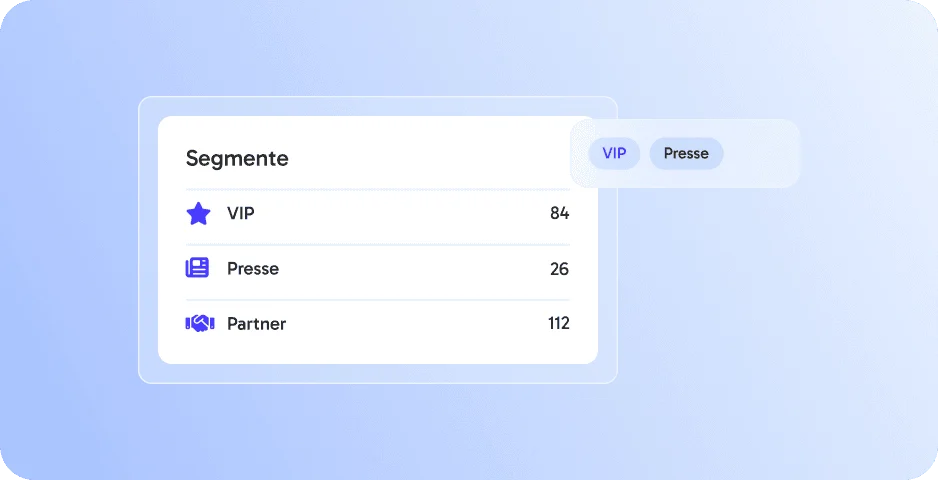Open the VIP segment label in list
The image size is (938, 480).
point(240,213)
